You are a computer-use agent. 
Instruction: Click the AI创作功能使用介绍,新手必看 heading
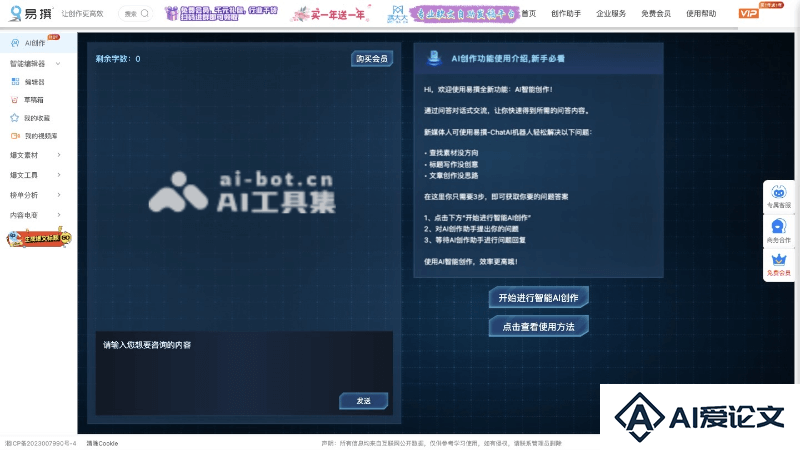point(508,59)
